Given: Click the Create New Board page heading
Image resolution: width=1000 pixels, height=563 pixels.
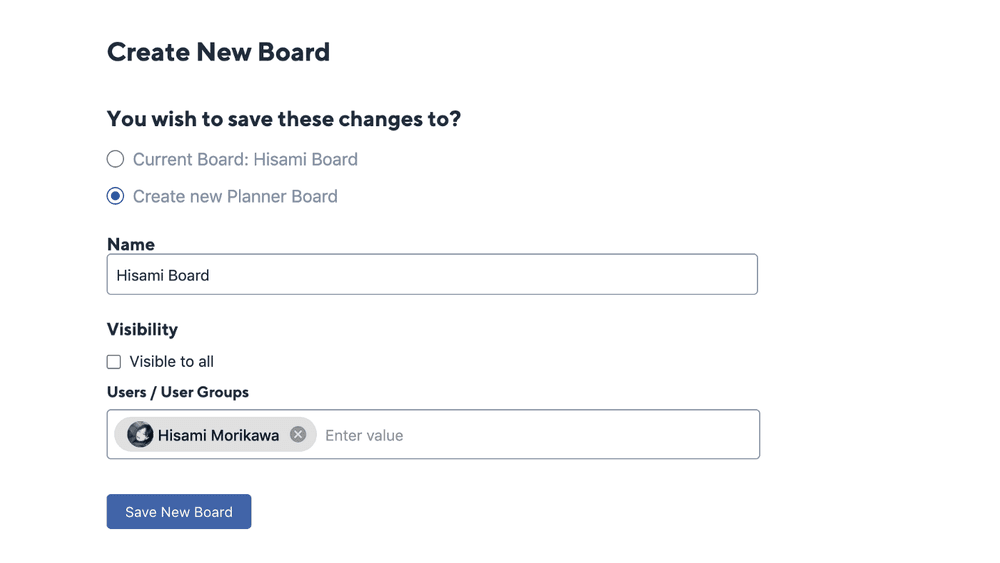Looking at the screenshot, I should coord(218,52).
